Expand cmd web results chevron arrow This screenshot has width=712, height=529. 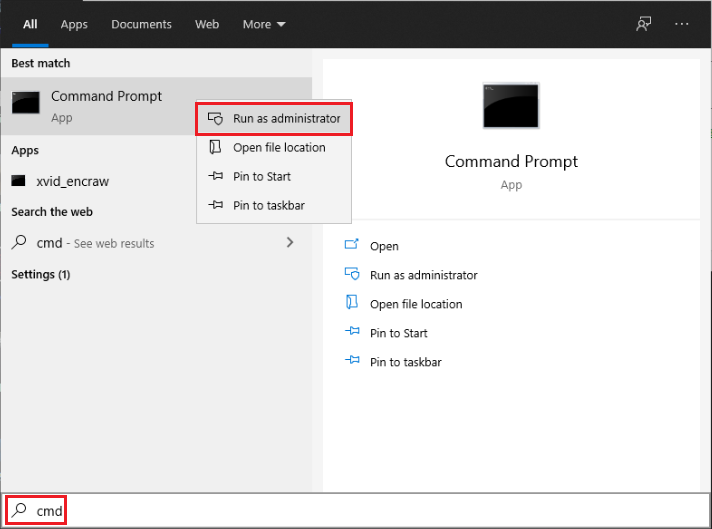pyautogui.click(x=290, y=242)
